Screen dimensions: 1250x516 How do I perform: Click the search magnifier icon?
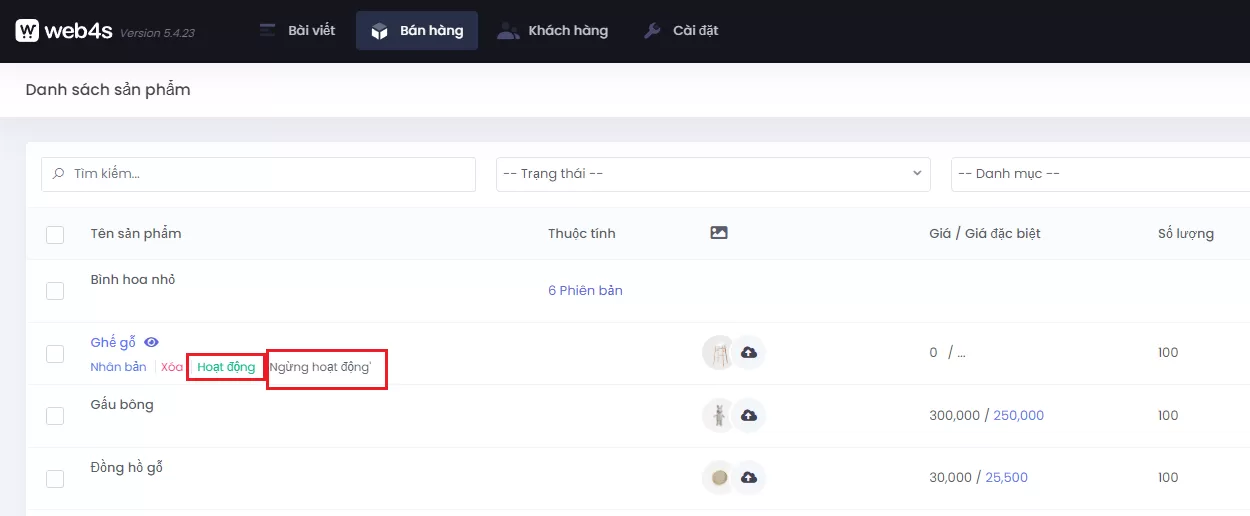59,174
